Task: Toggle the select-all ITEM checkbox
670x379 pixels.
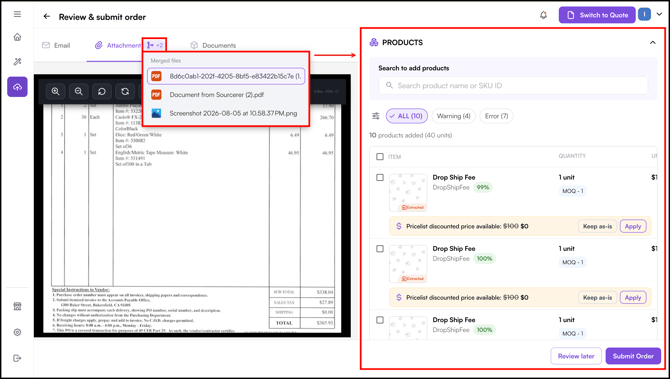Action: pyautogui.click(x=380, y=156)
